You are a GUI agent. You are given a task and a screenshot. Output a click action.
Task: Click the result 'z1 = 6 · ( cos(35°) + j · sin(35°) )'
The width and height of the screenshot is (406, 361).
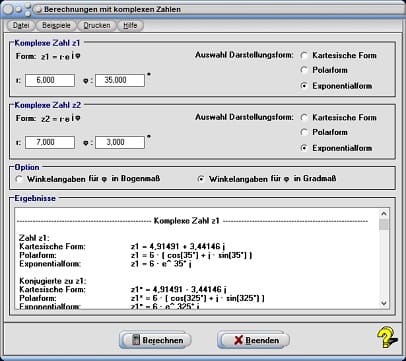tap(192, 255)
